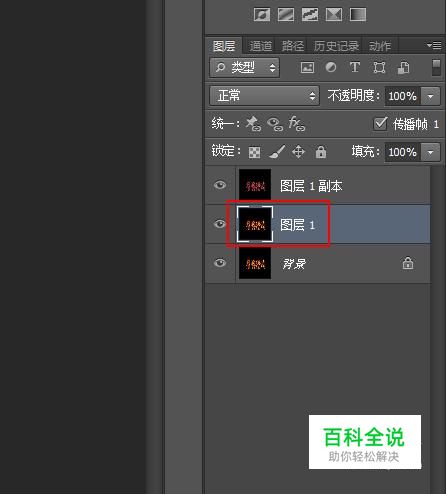Image resolution: width=446 pixels, height=494 pixels.
Task: Switch to the 图层 tab
Action: 224,46
